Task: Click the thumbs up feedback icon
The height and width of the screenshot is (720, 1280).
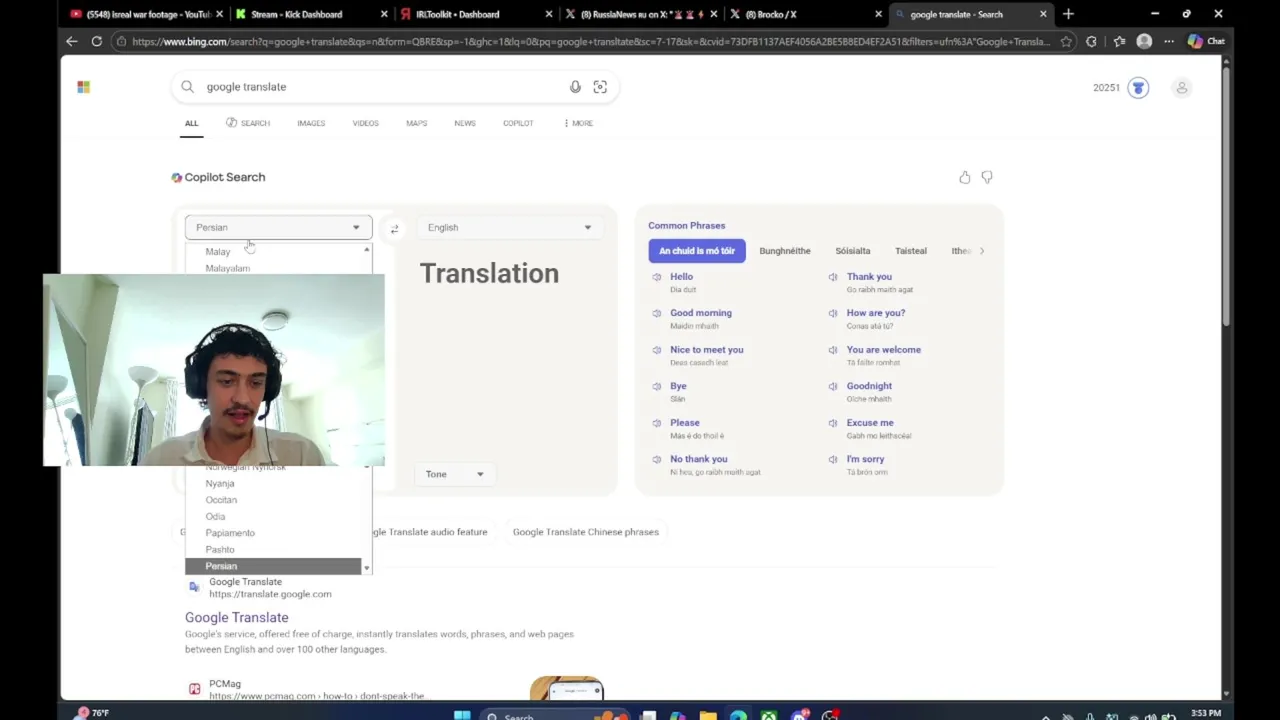Action: [964, 177]
